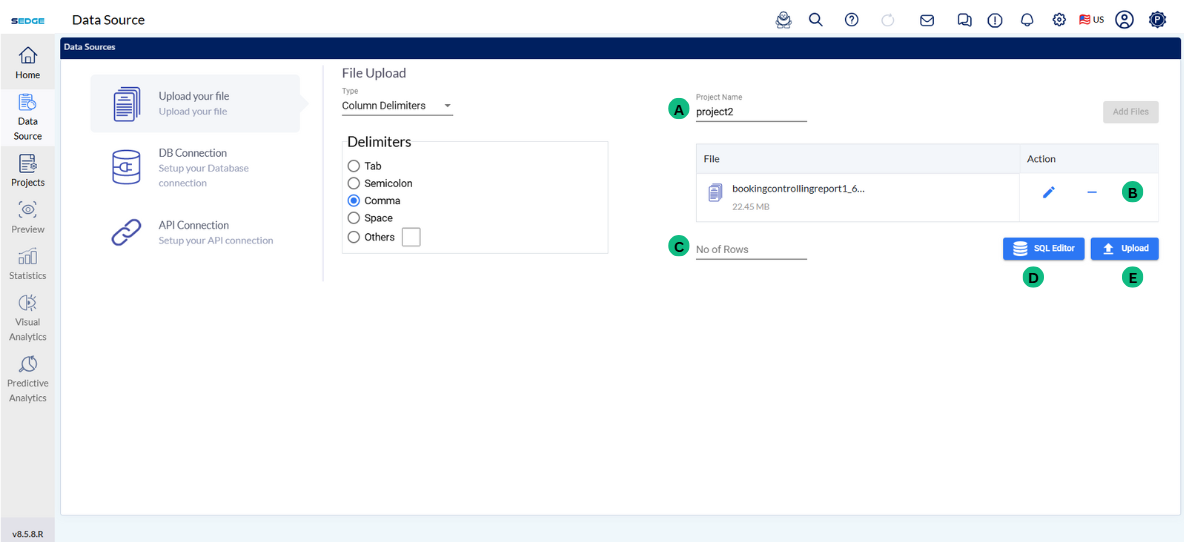
Task: Select the Semicolon delimiter option
Action: [353, 184]
